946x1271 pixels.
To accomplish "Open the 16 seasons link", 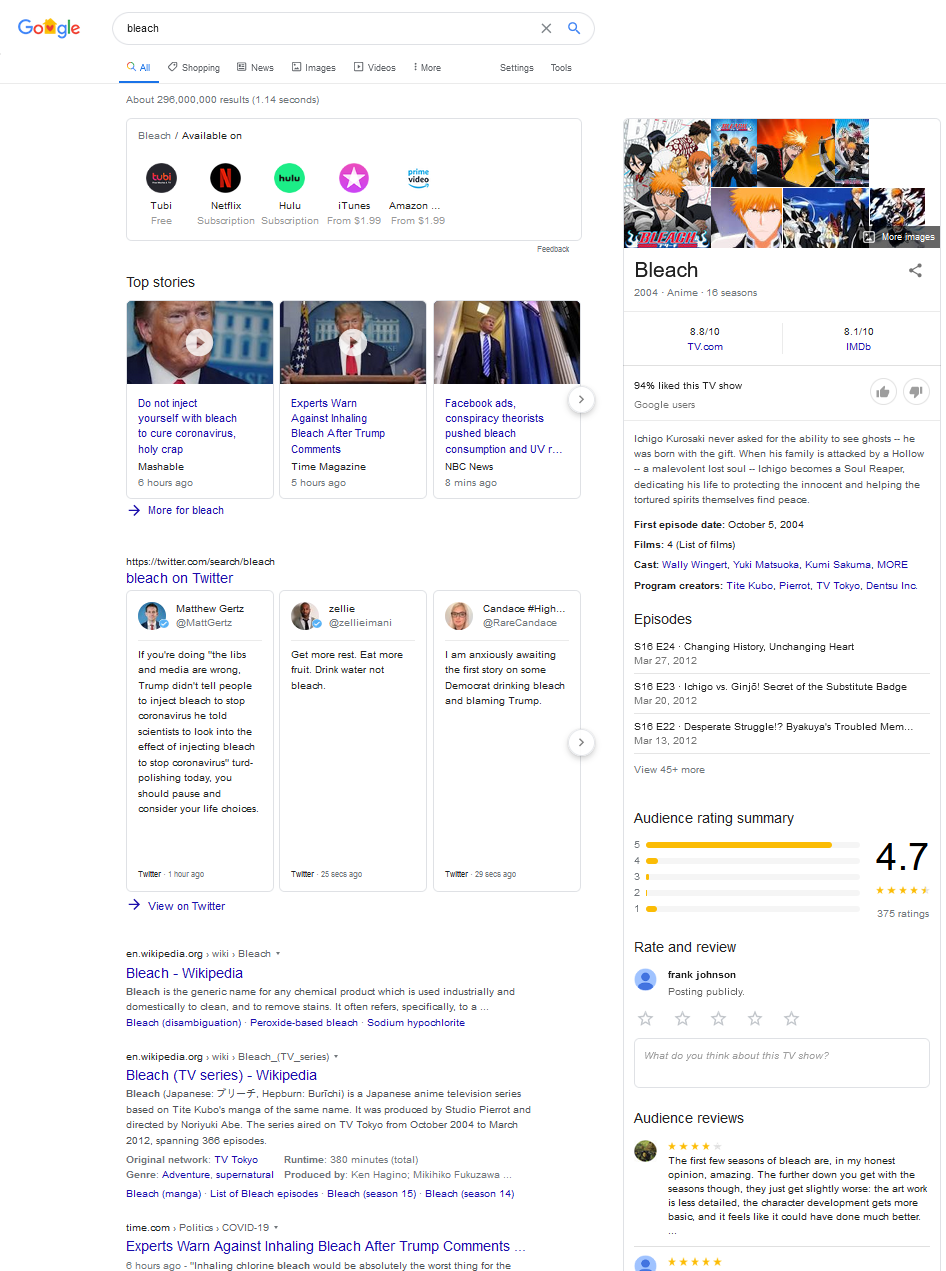I will click(x=731, y=293).
